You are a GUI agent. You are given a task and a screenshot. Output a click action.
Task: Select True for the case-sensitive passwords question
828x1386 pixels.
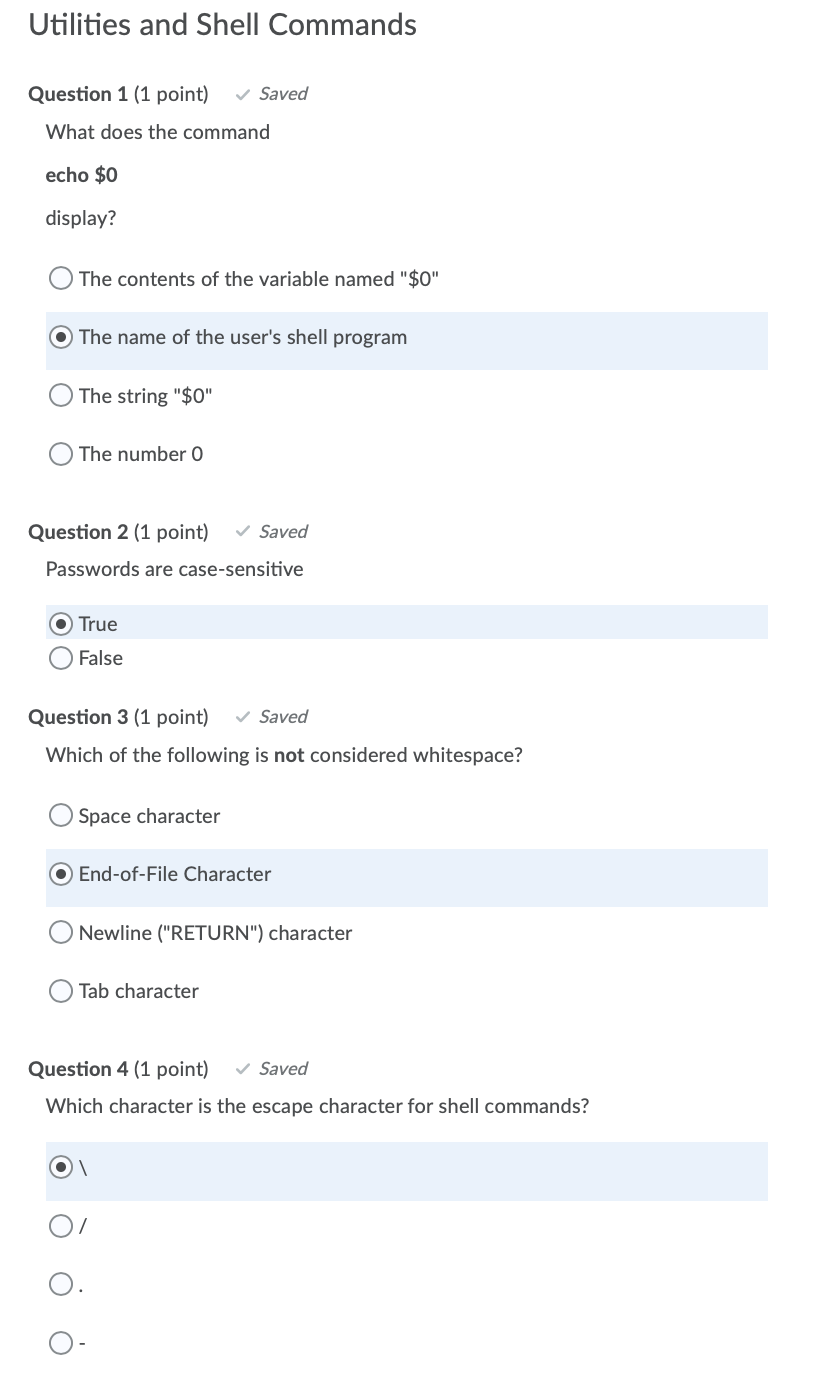click(x=60, y=623)
